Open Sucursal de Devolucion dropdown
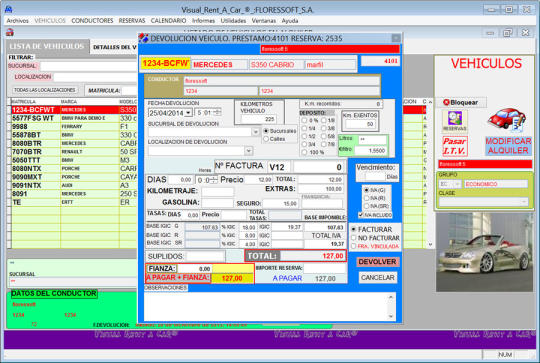The image size is (540, 363). click(x=255, y=132)
